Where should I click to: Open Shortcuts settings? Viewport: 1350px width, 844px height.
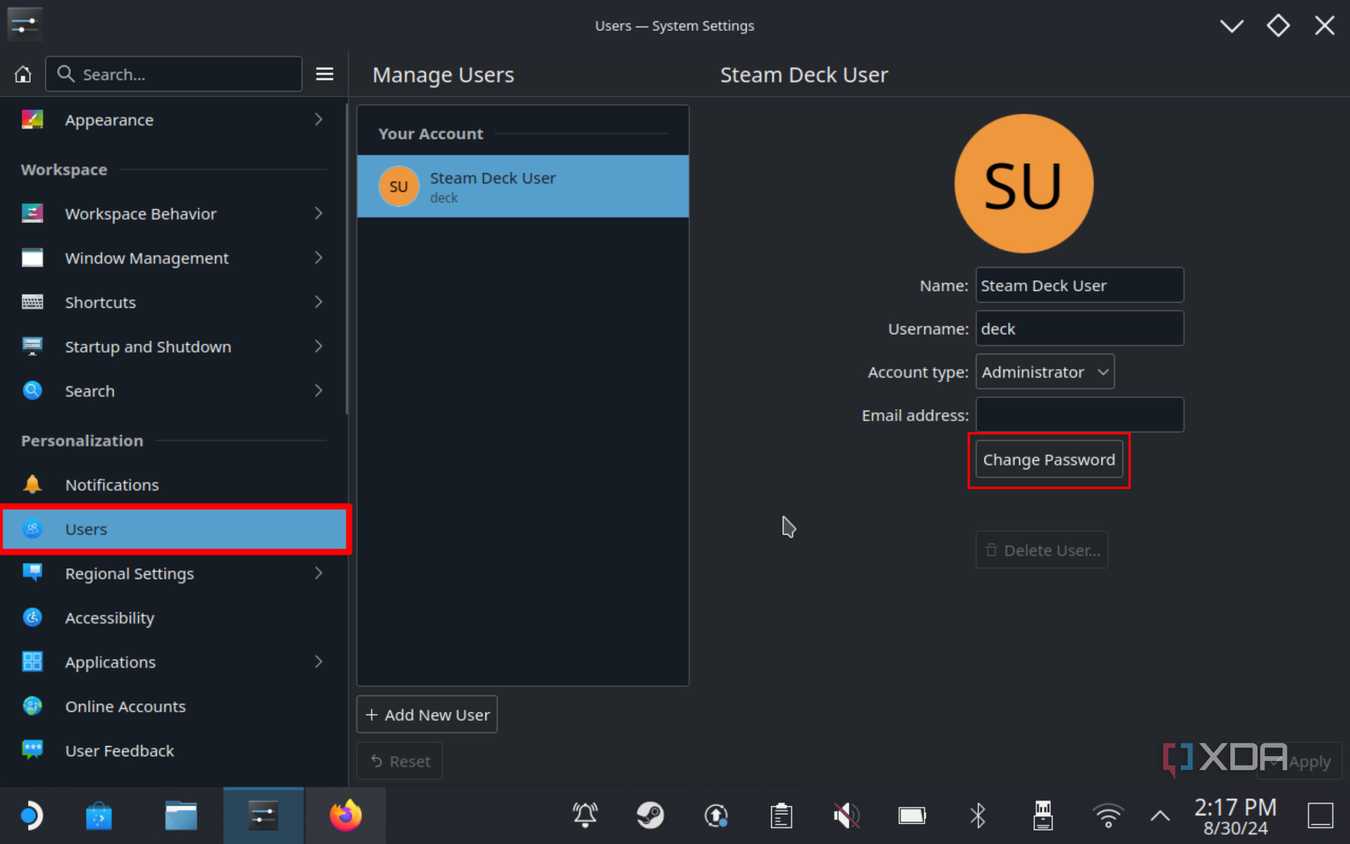[174, 302]
